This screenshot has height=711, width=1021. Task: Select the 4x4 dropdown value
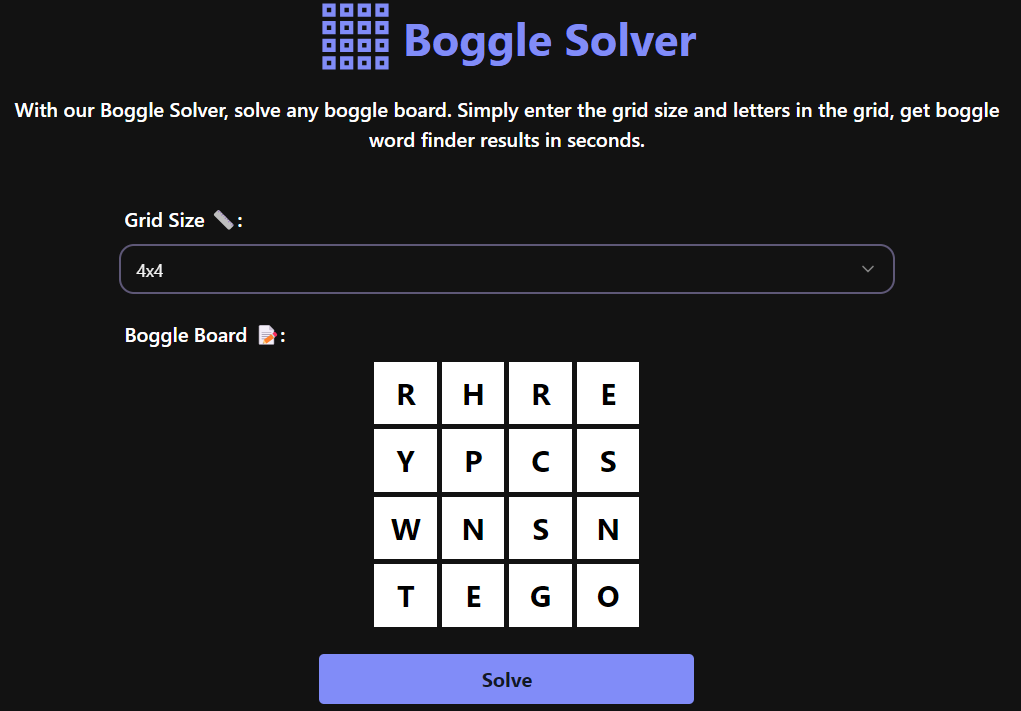(x=150, y=269)
